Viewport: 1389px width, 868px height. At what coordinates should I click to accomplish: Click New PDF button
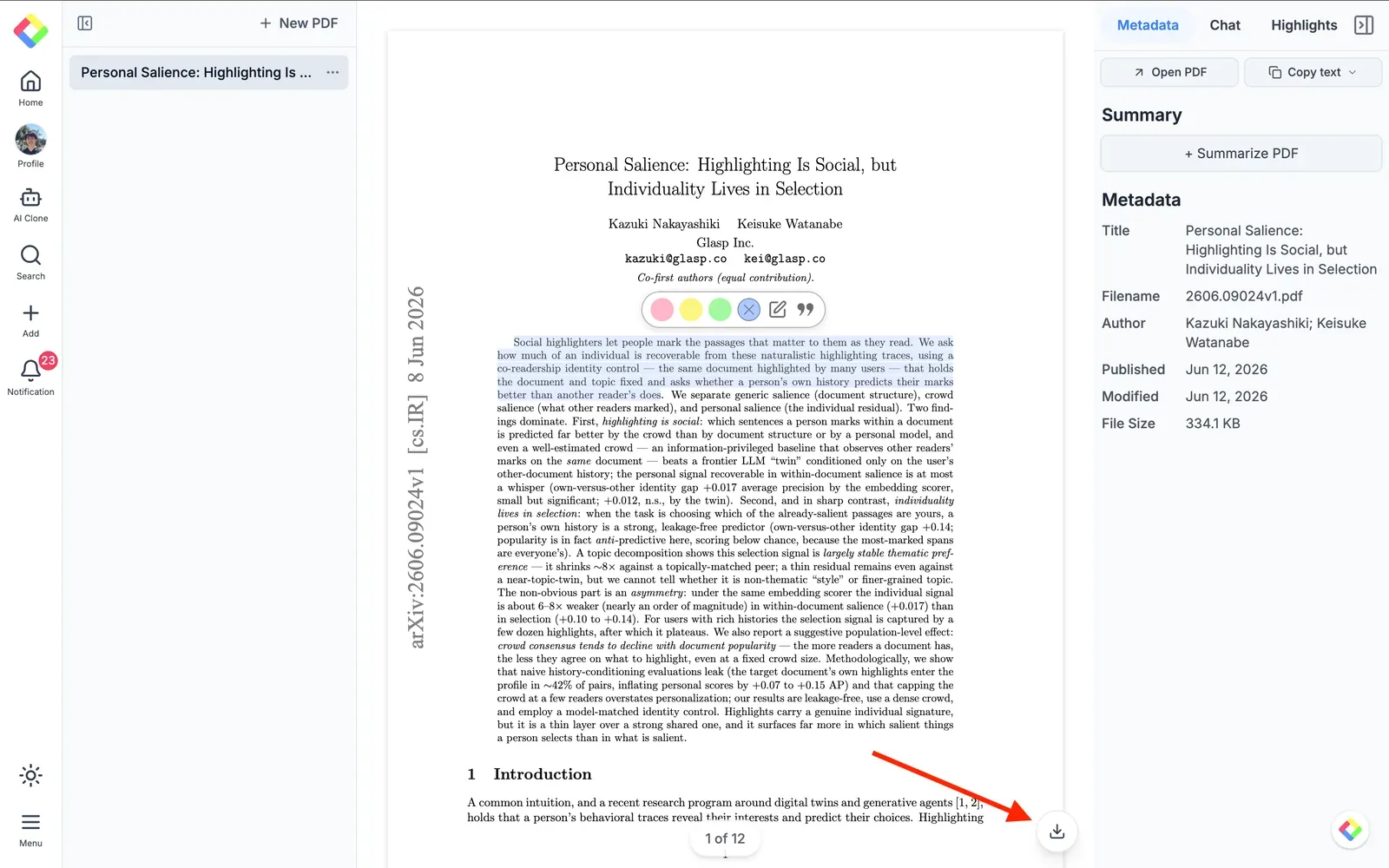click(x=299, y=23)
